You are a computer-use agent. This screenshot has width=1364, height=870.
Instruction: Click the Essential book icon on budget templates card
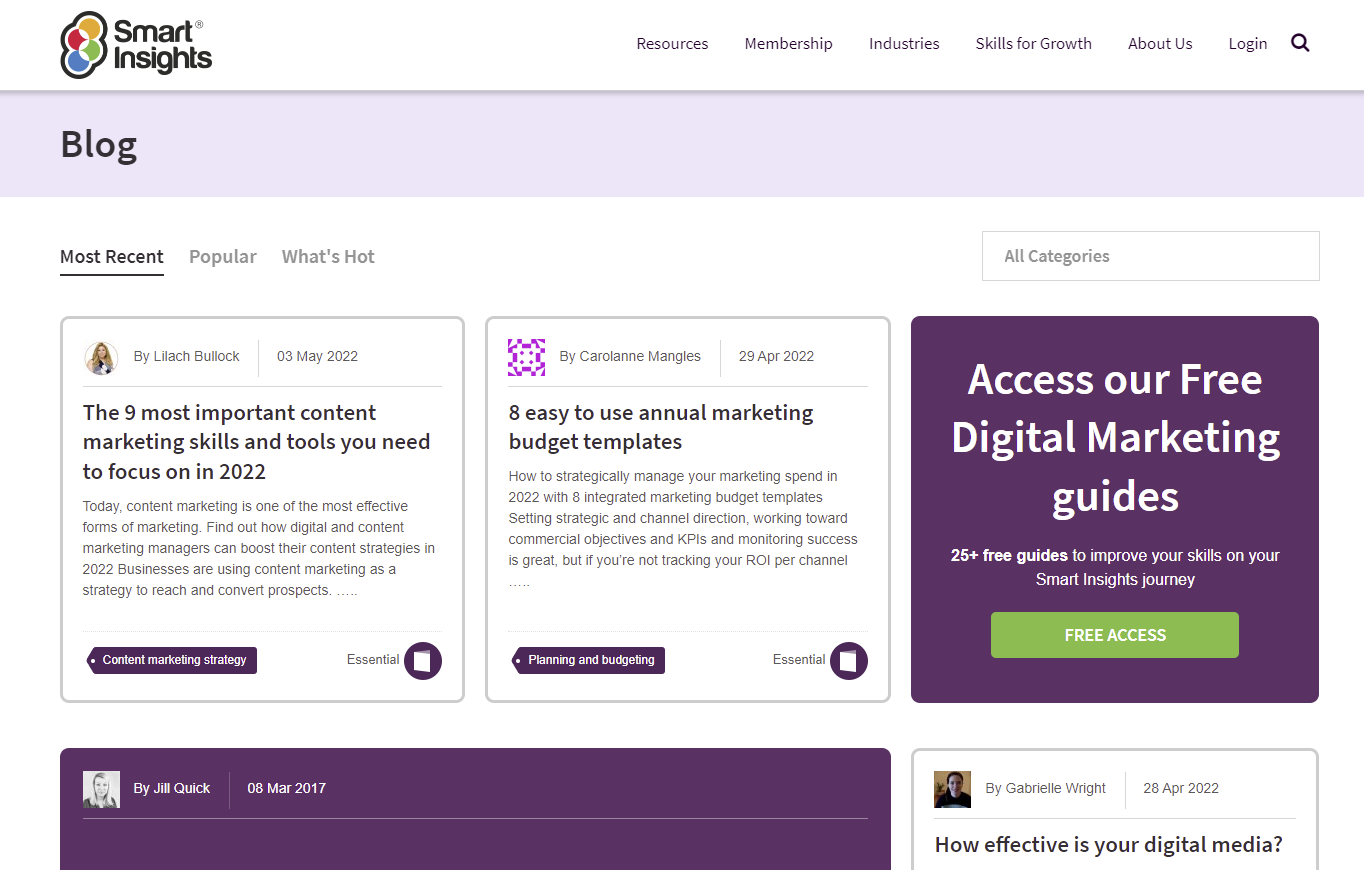[x=849, y=661]
